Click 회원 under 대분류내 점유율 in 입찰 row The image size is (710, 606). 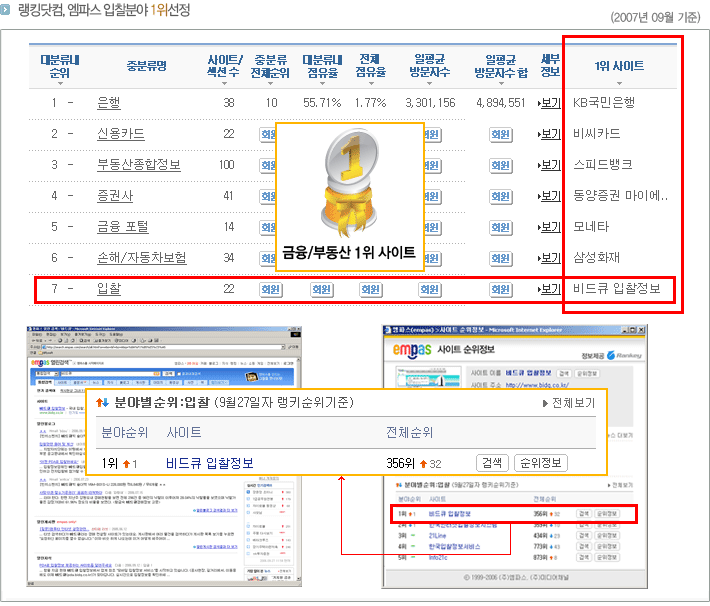click(x=322, y=289)
